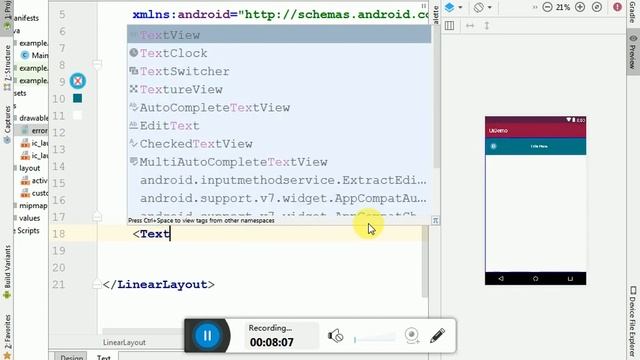Viewport: 640px width, 360px height.
Task: Open the Gradle side tab
Action: click(633, 12)
